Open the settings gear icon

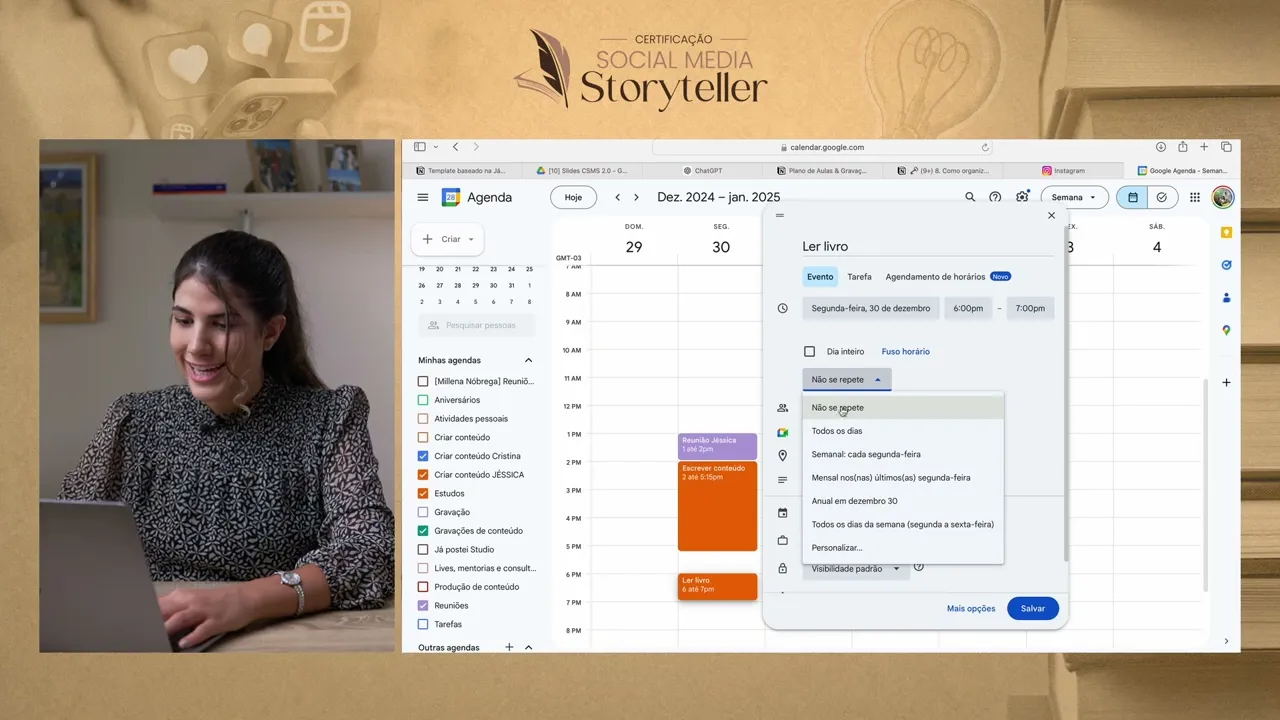1022,197
